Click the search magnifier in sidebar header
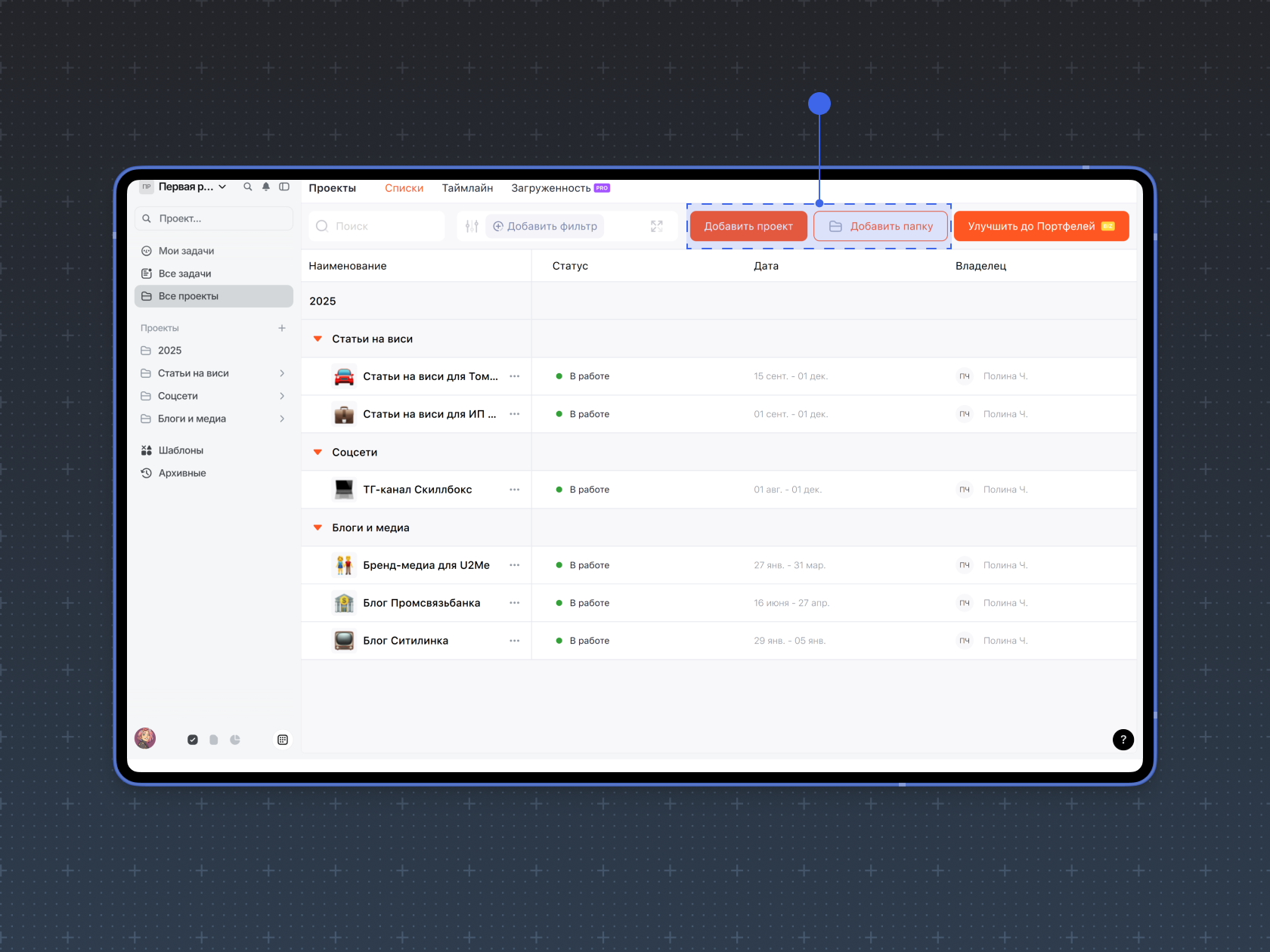Screen dimensions: 1270x952 point(247,187)
